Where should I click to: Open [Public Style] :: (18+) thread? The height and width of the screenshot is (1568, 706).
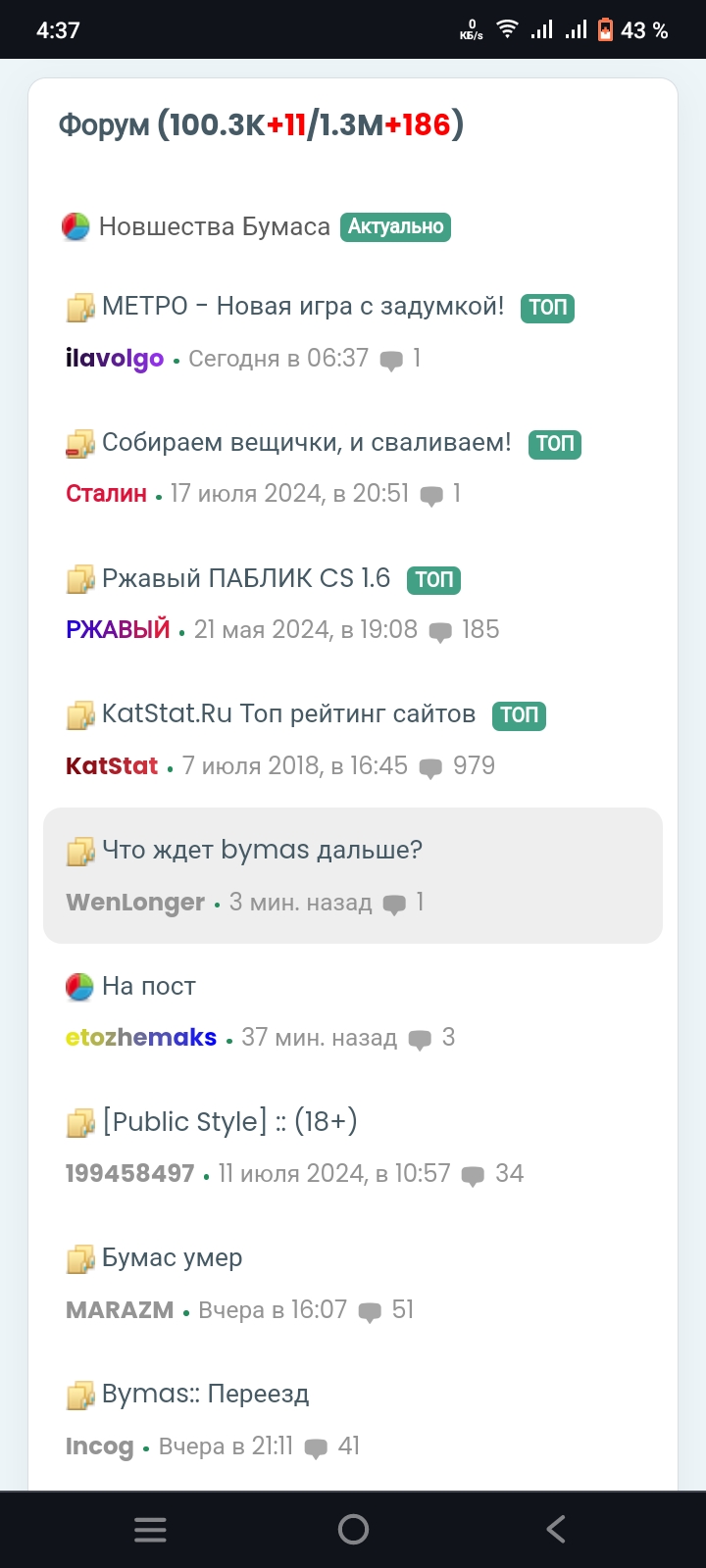click(229, 1121)
